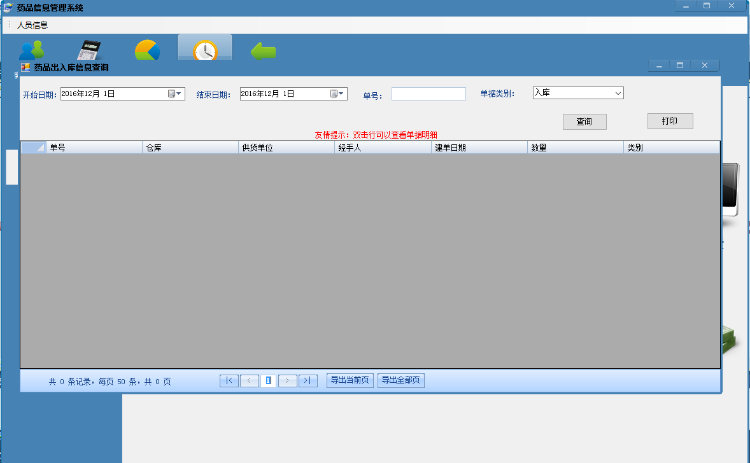The width and height of the screenshot is (750, 463).
Task: Click 导出当前页 export button
Action: [x=349, y=380]
